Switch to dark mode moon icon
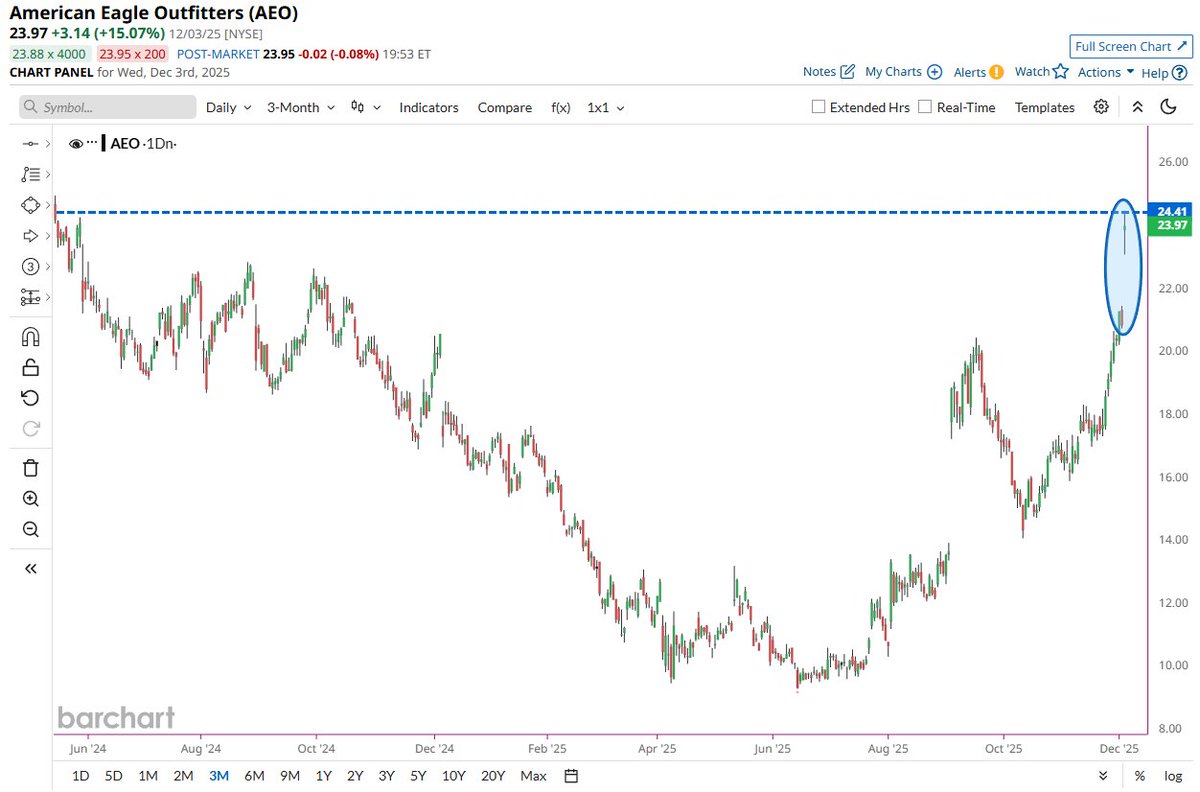Screen dimensions: 1200x792 (x=1168, y=107)
